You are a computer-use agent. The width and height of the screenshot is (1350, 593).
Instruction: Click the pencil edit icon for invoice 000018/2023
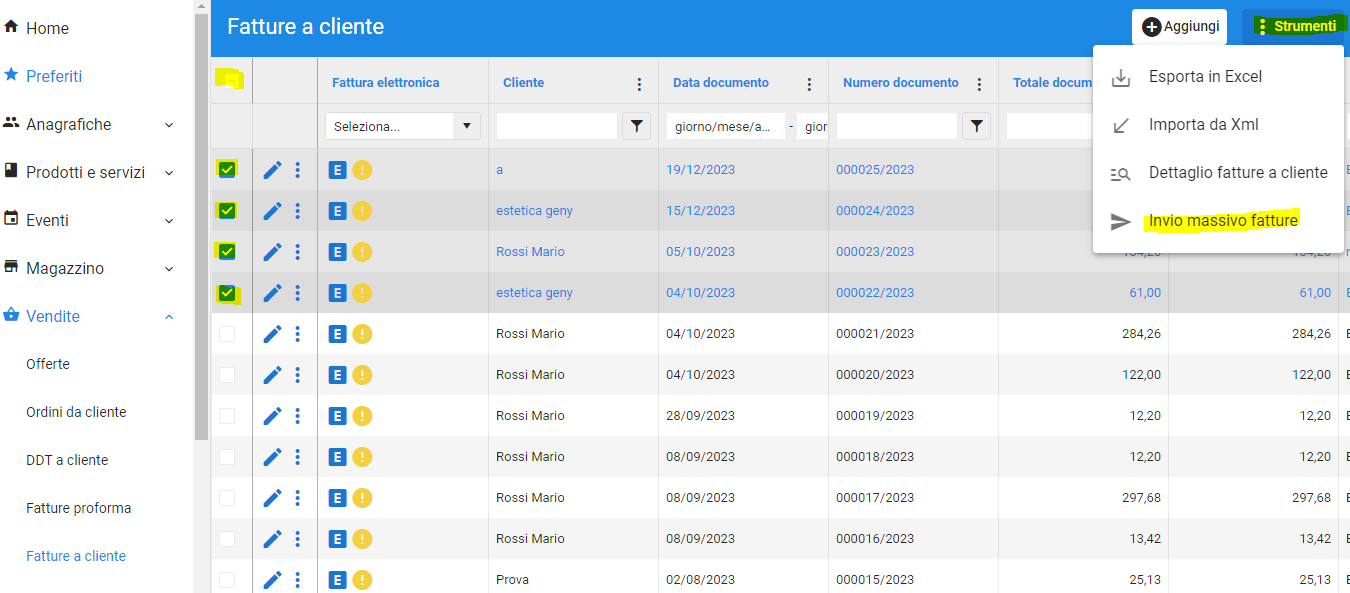(x=272, y=457)
